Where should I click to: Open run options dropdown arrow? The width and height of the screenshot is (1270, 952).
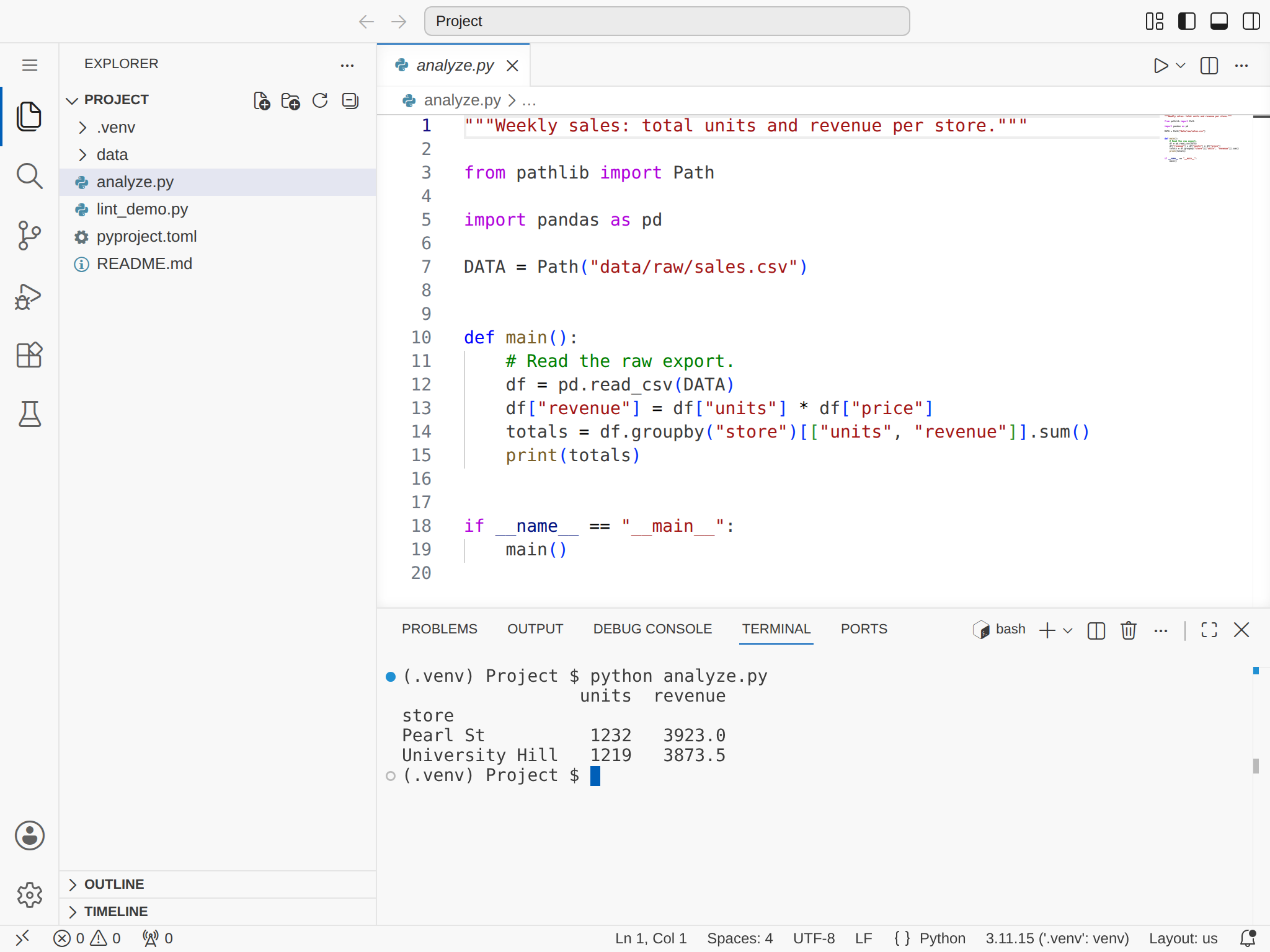(x=1180, y=66)
